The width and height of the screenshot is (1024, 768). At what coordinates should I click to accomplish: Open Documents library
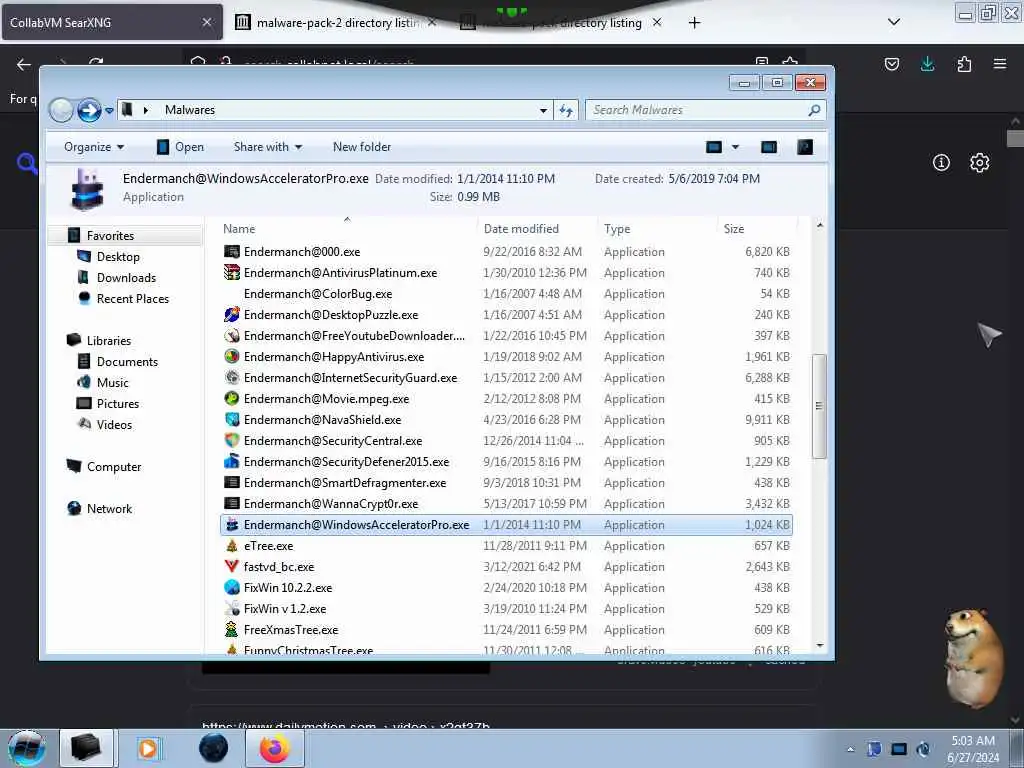coord(127,361)
